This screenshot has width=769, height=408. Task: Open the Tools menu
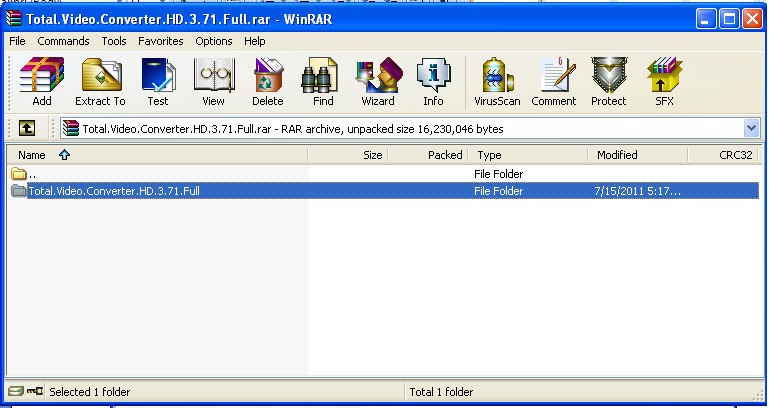114,41
